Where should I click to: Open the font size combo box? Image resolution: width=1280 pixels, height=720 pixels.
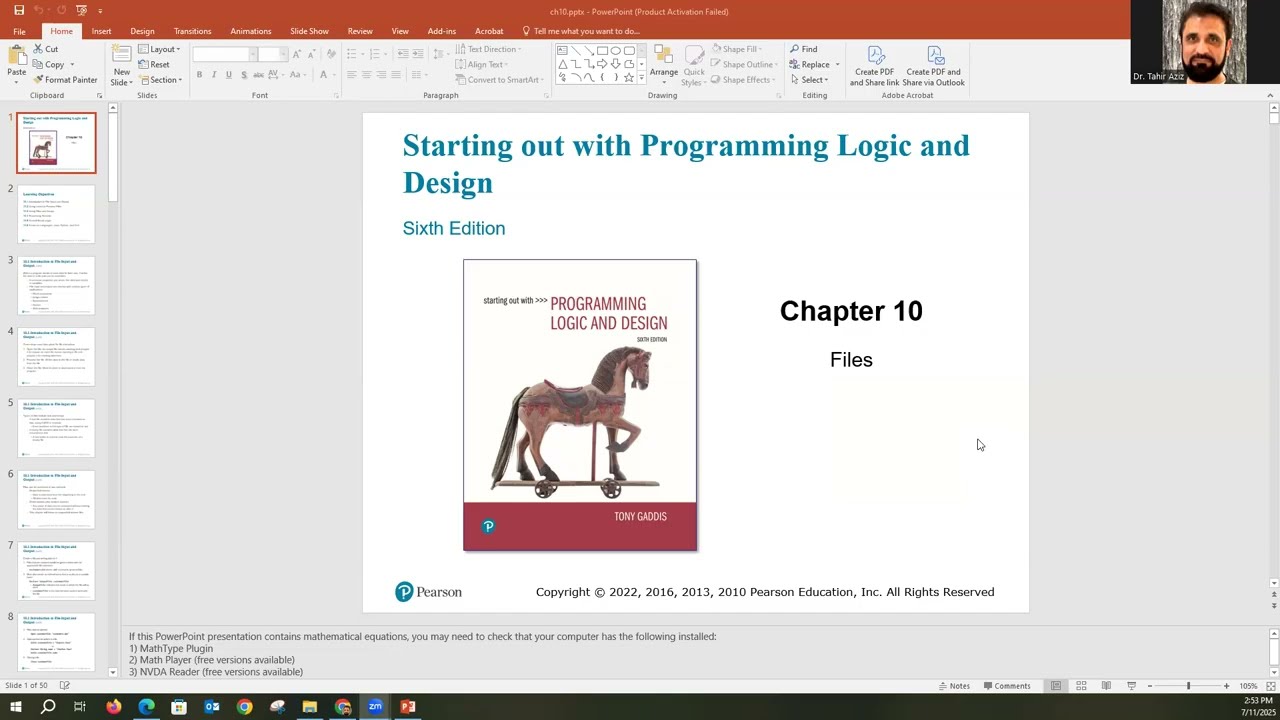(x=272, y=54)
